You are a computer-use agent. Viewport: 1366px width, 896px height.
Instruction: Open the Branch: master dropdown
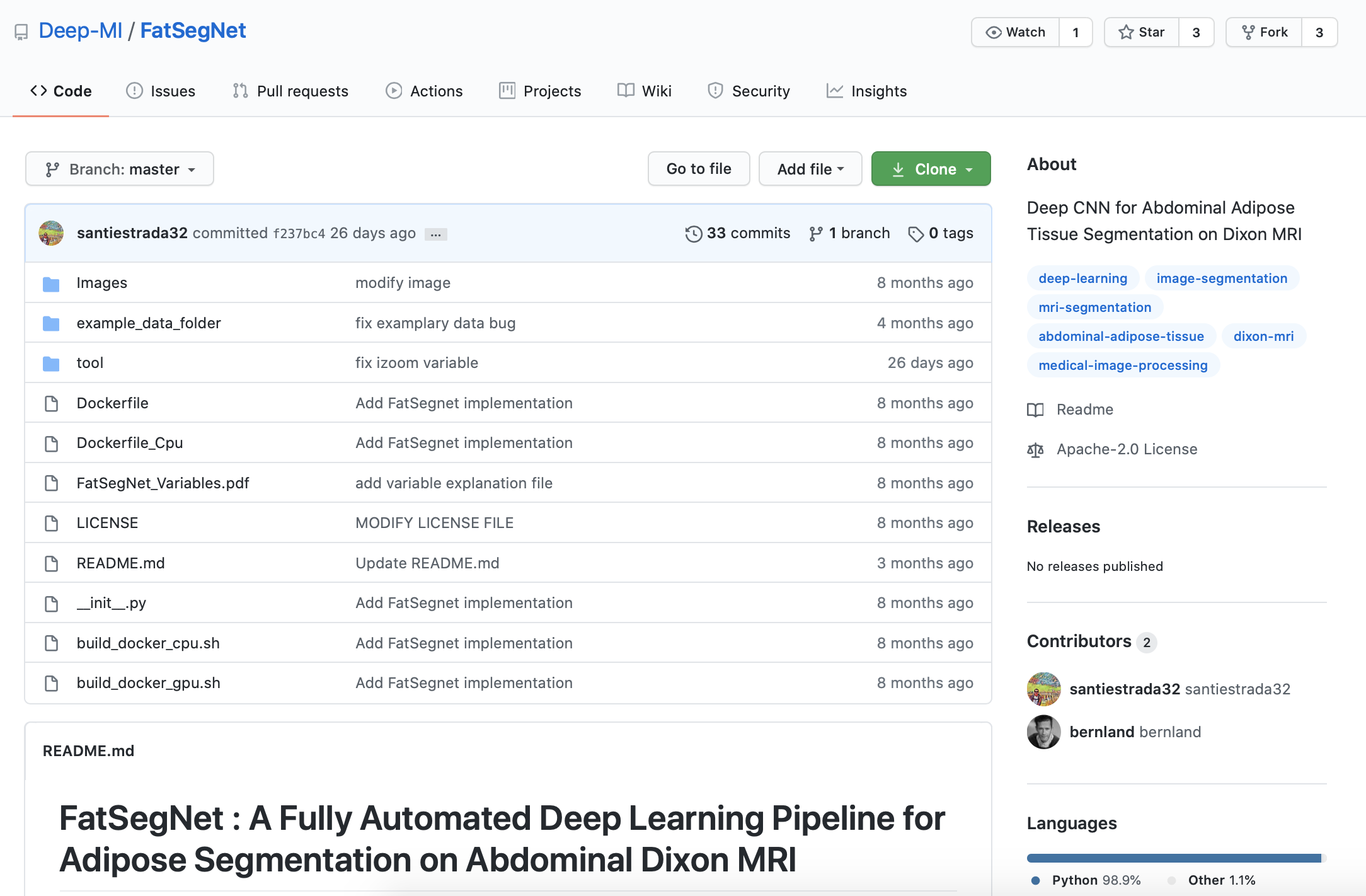point(120,169)
